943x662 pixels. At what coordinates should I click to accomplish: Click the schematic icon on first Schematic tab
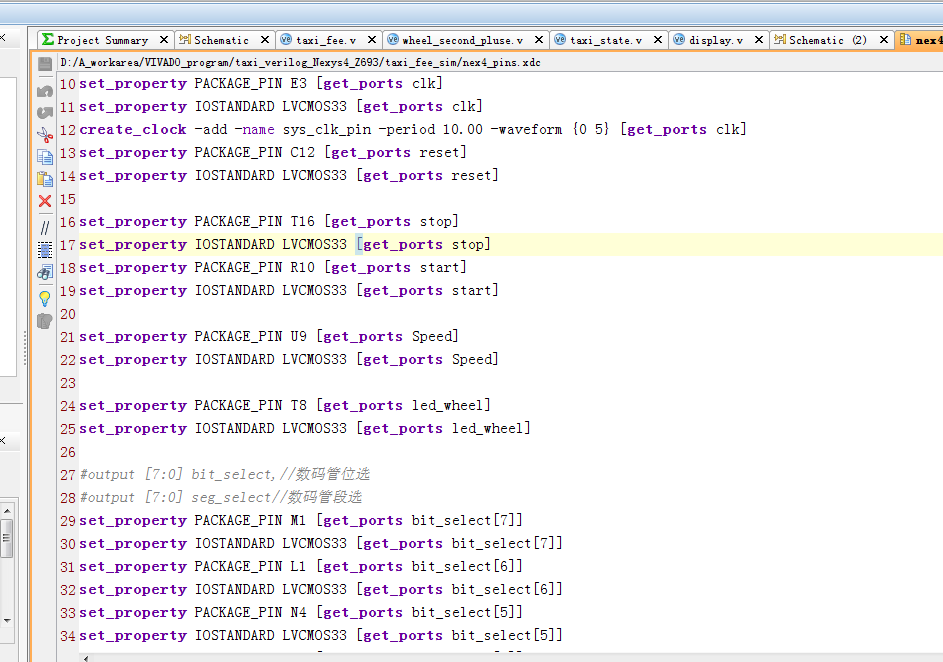click(185, 40)
